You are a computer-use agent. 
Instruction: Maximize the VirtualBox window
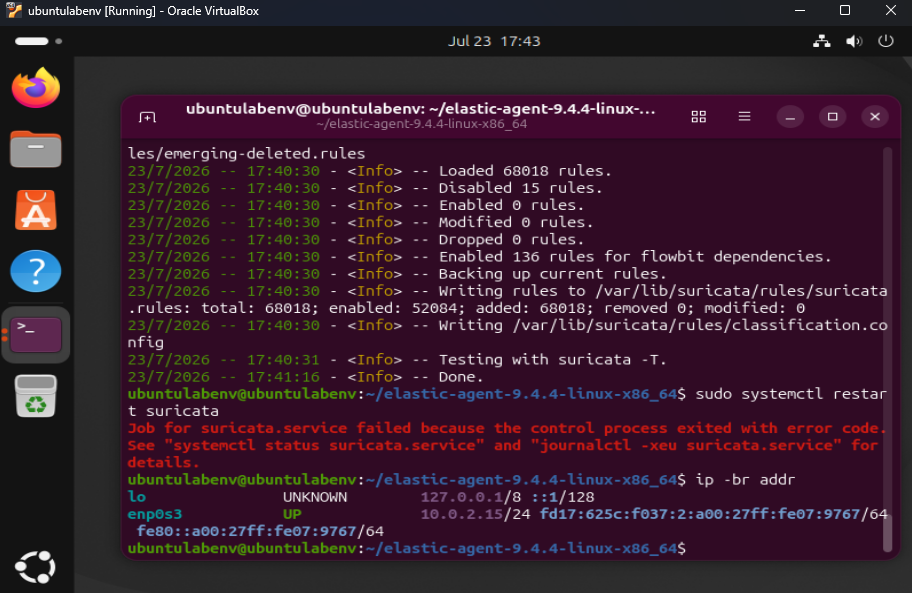tap(845, 10)
